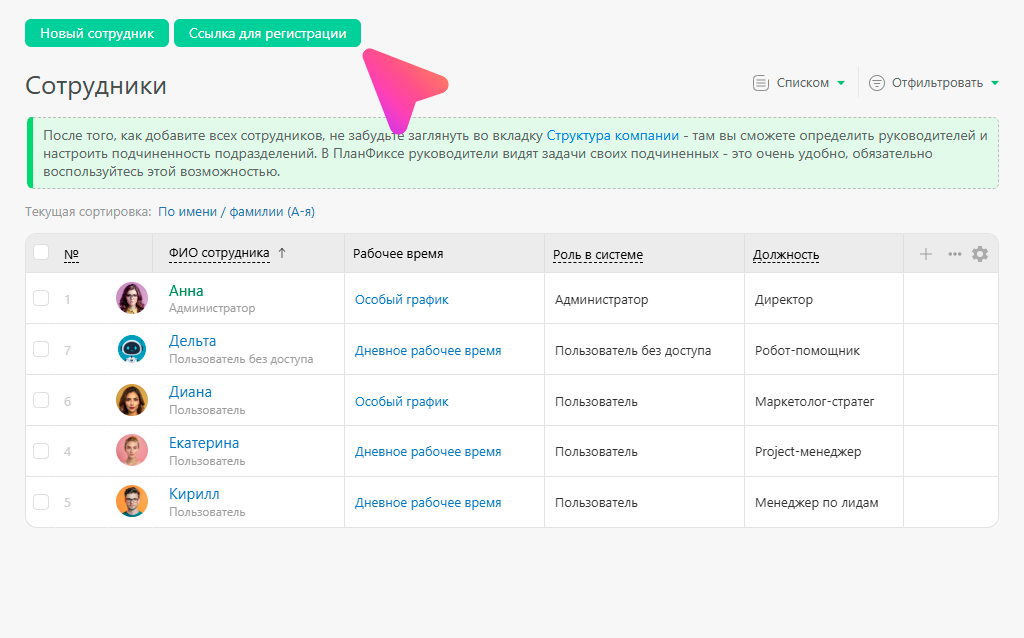Click the sort arrow next to ФИО сотрудника
This screenshot has height=638, width=1024.
click(x=282, y=254)
